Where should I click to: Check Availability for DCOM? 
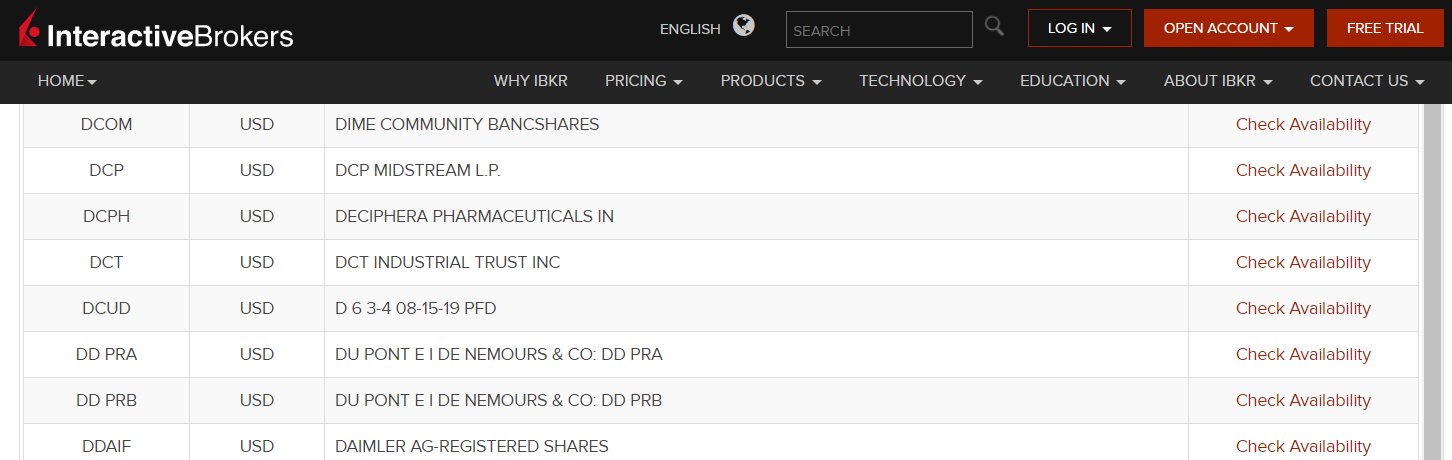click(1303, 125)
